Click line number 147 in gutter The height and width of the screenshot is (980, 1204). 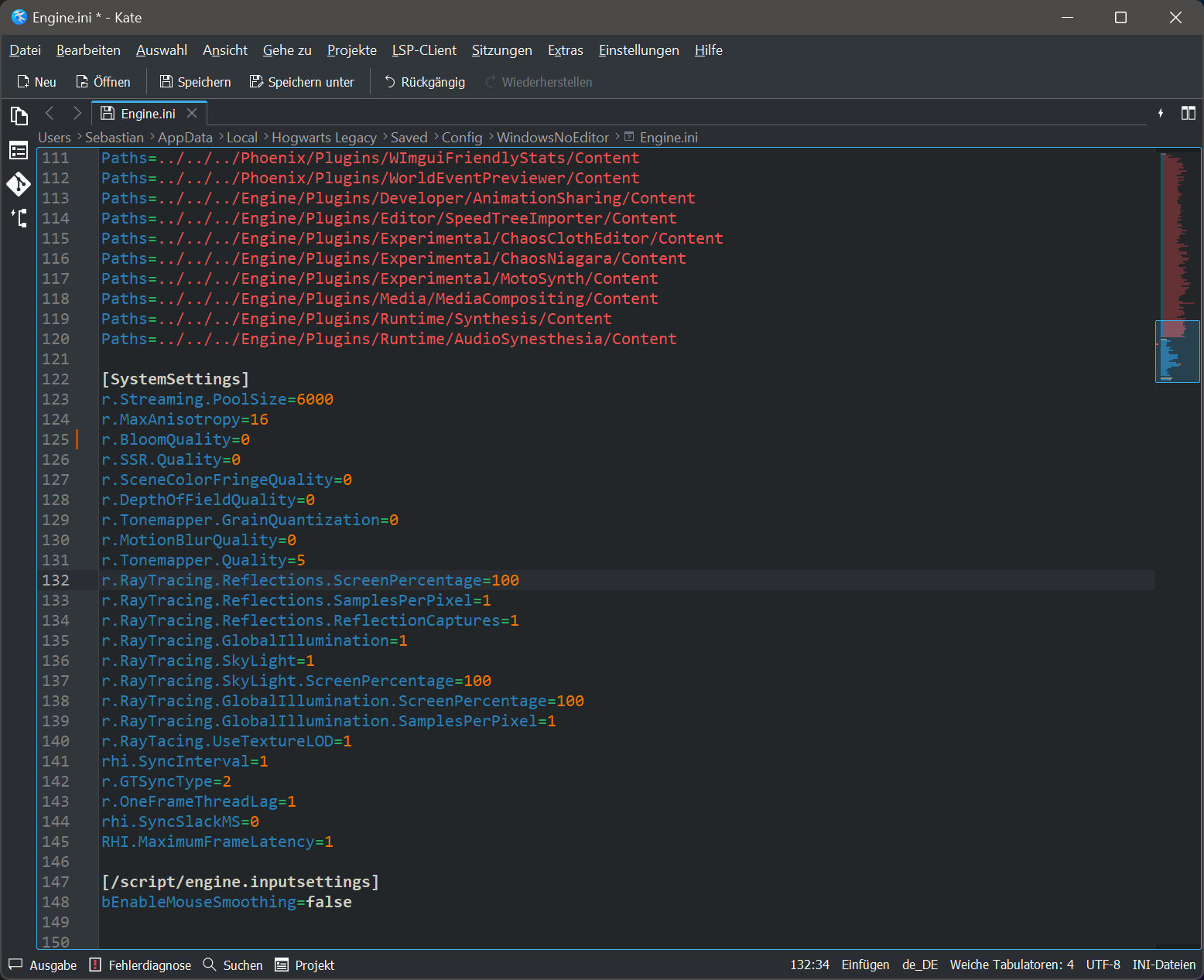pyautogui.click(x=56, y=882)
